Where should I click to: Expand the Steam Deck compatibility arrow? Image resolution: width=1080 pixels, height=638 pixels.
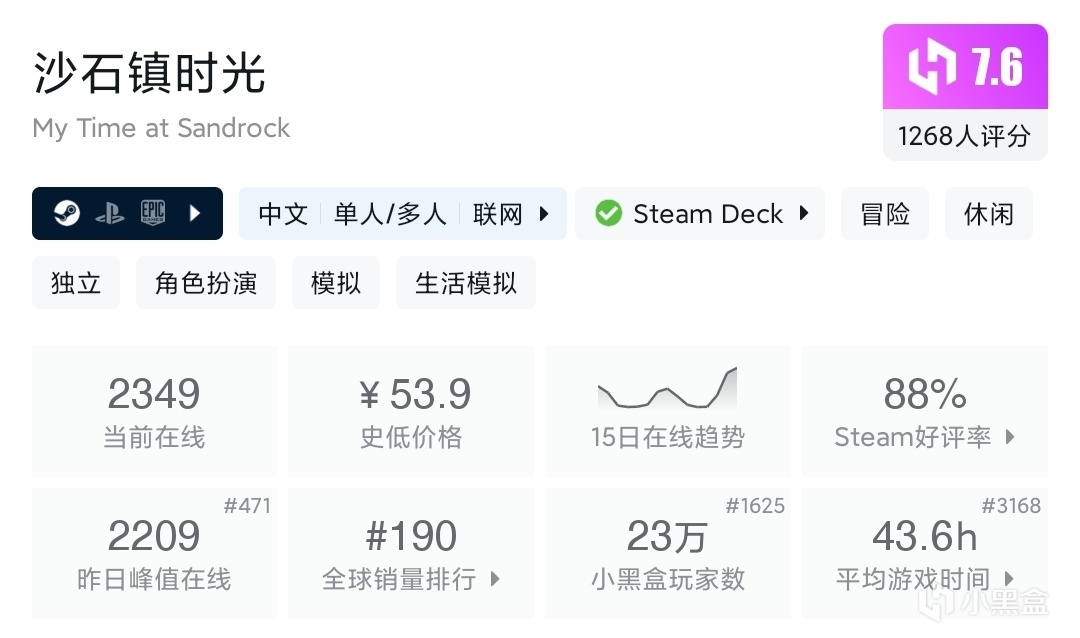804,213
